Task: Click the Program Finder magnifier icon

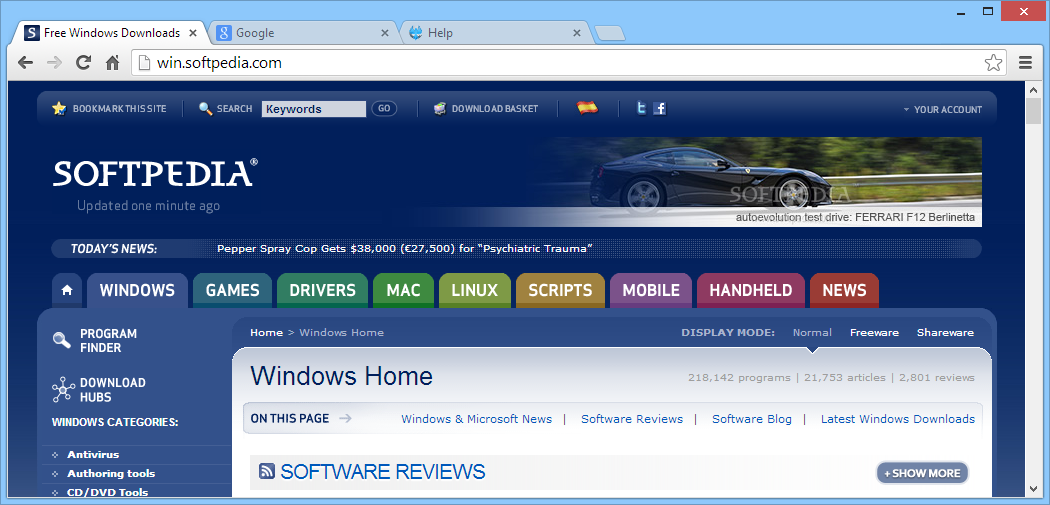Action: point(62,340)
